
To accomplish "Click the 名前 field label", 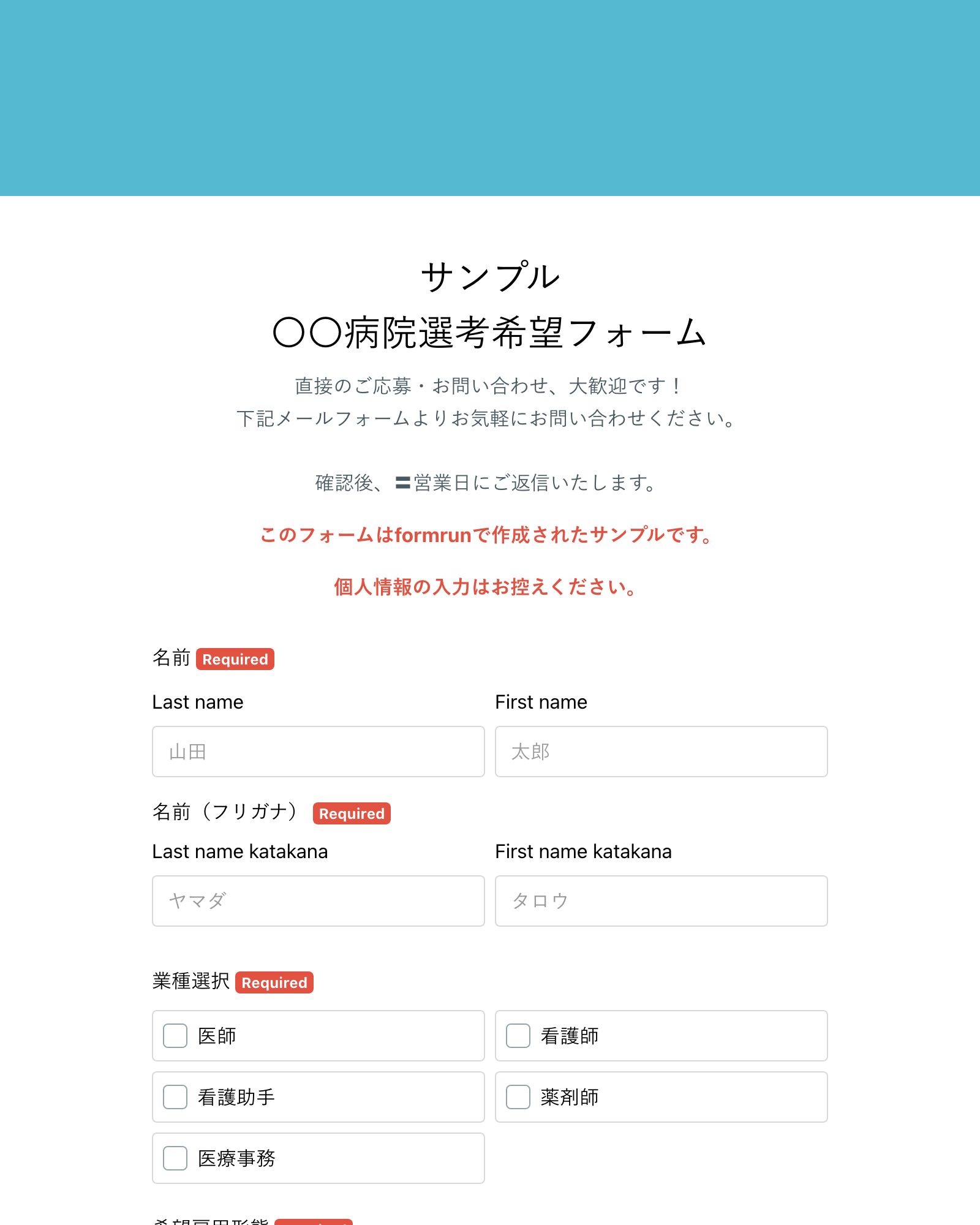I will (172, 660).
